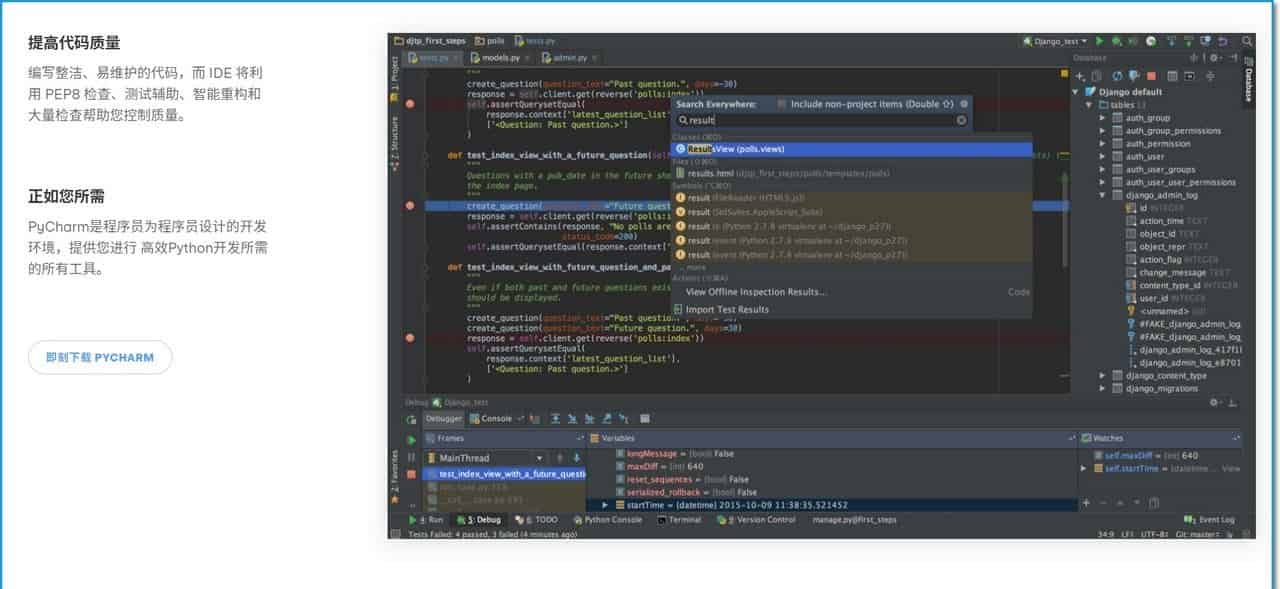Switch to the admin.py editor tab
1280x589 pixels.
click(569, 58)
